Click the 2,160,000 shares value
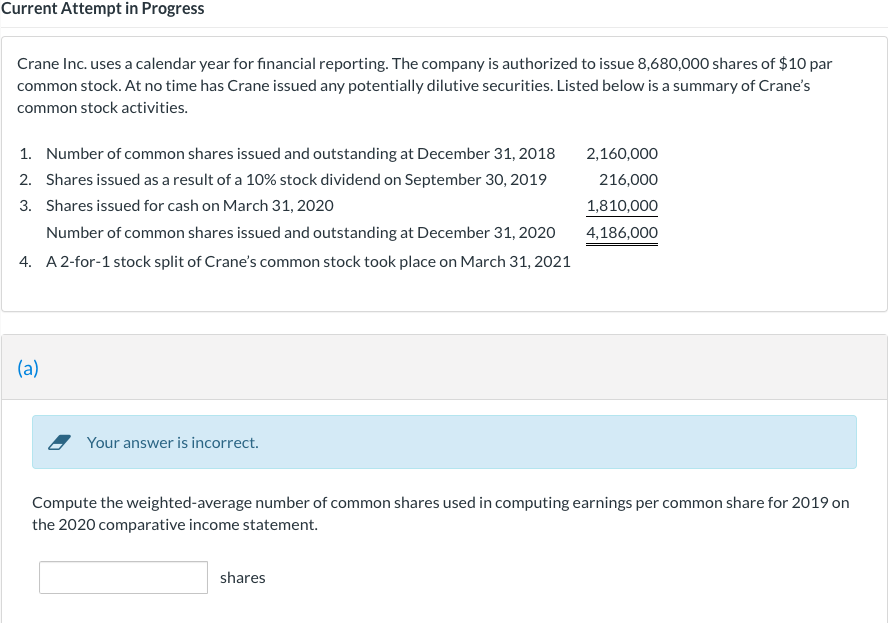This screenshot has width=888, height=623. [x=622, y=154]
